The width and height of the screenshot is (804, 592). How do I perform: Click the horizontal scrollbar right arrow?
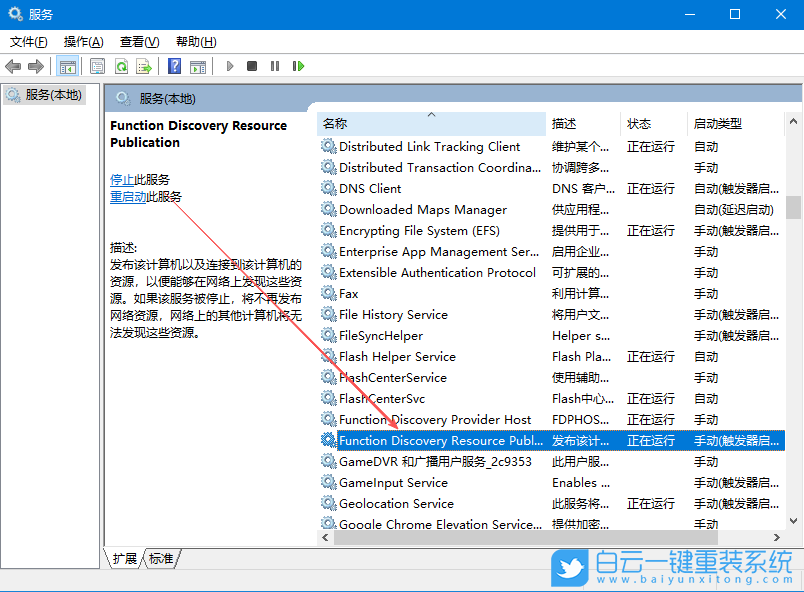pyautogui.click(x=777, y=538)
